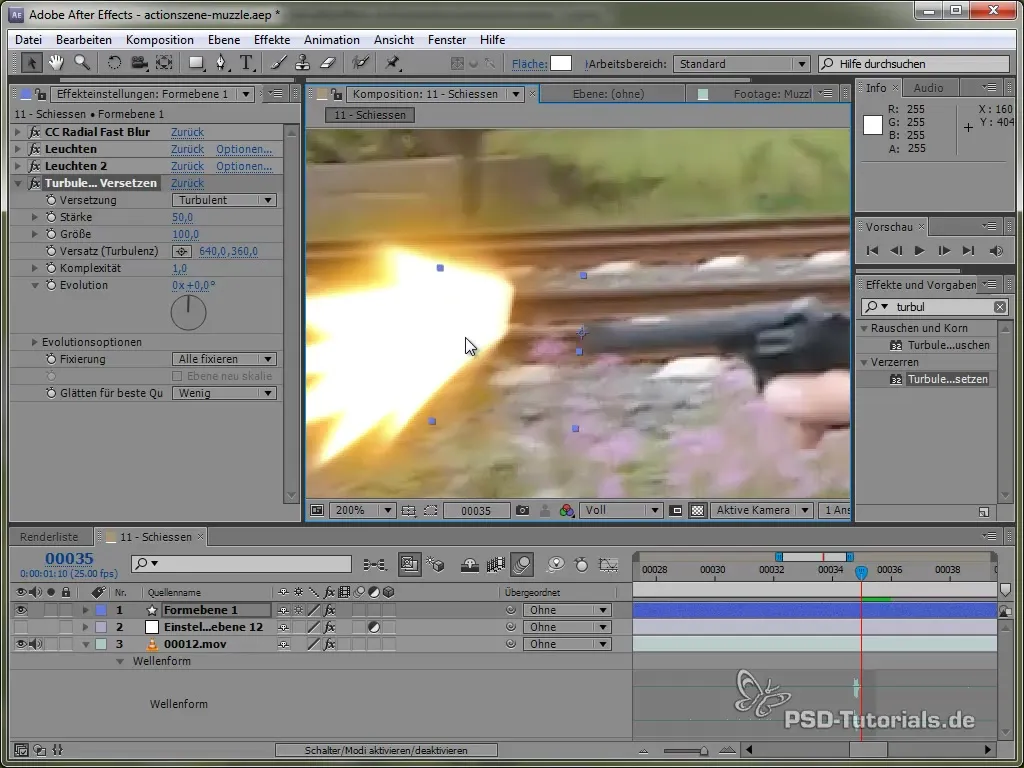Expand the CC Radial Fast Blur effect
Viewport: 1024px width, 768px height.
point(18,132)
